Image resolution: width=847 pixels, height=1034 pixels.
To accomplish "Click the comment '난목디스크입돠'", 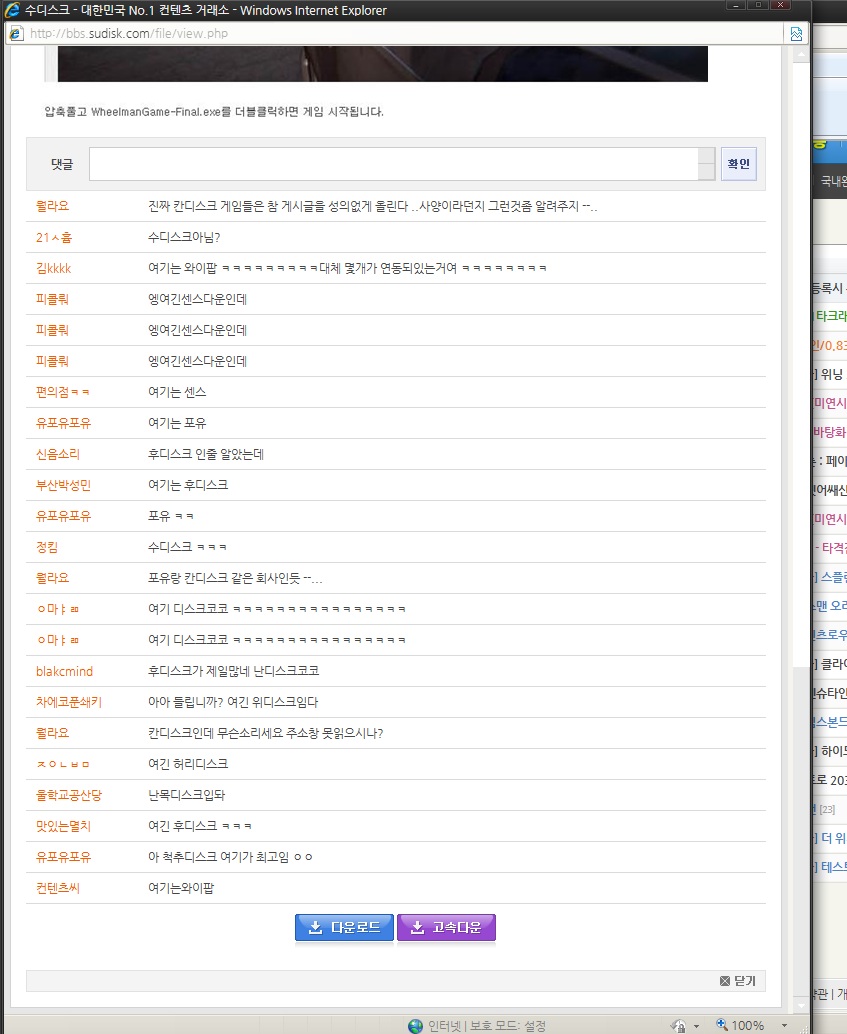I will [x=186, y=795].
